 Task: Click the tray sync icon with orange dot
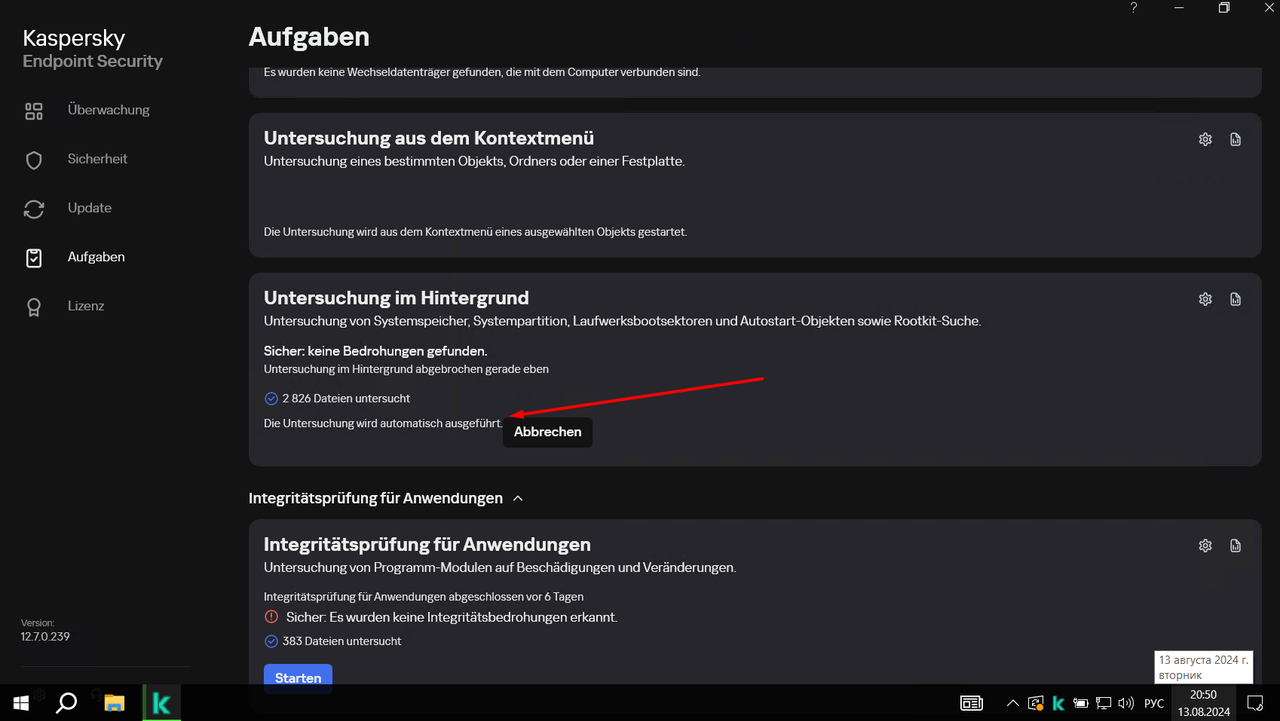click(x=1036, y=703)
